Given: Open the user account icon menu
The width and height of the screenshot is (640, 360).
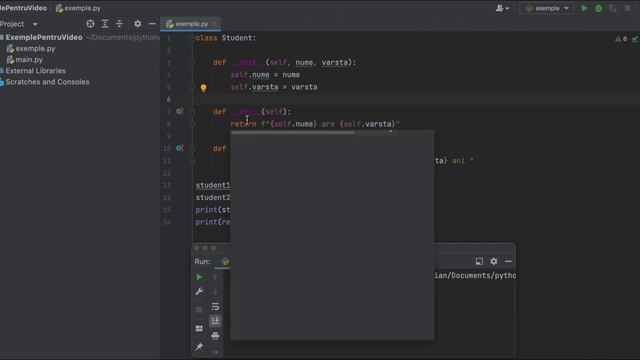Looking at the screenshot, I should pos(502,8).
